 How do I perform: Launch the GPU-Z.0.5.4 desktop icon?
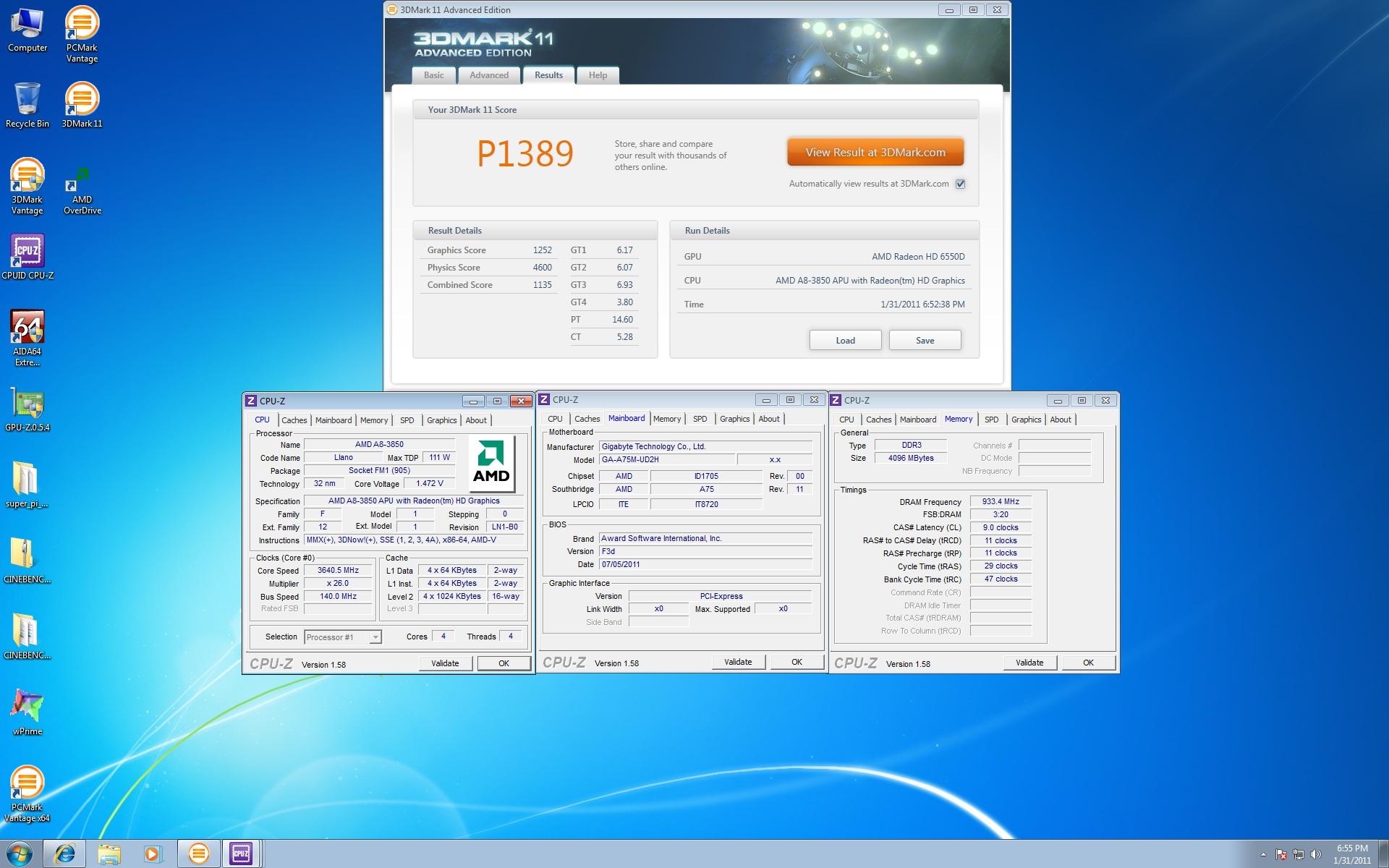click(x=27, y=410)
